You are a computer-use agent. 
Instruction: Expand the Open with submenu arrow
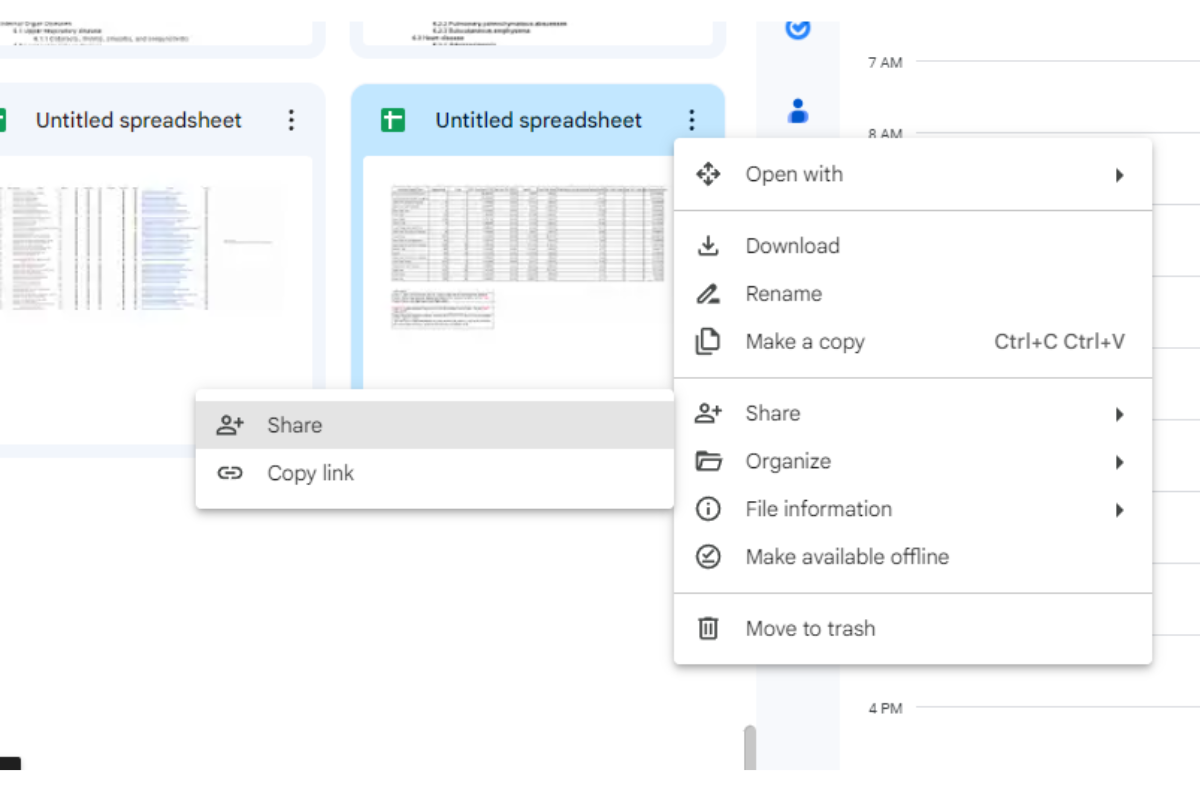coord(1119,175)
